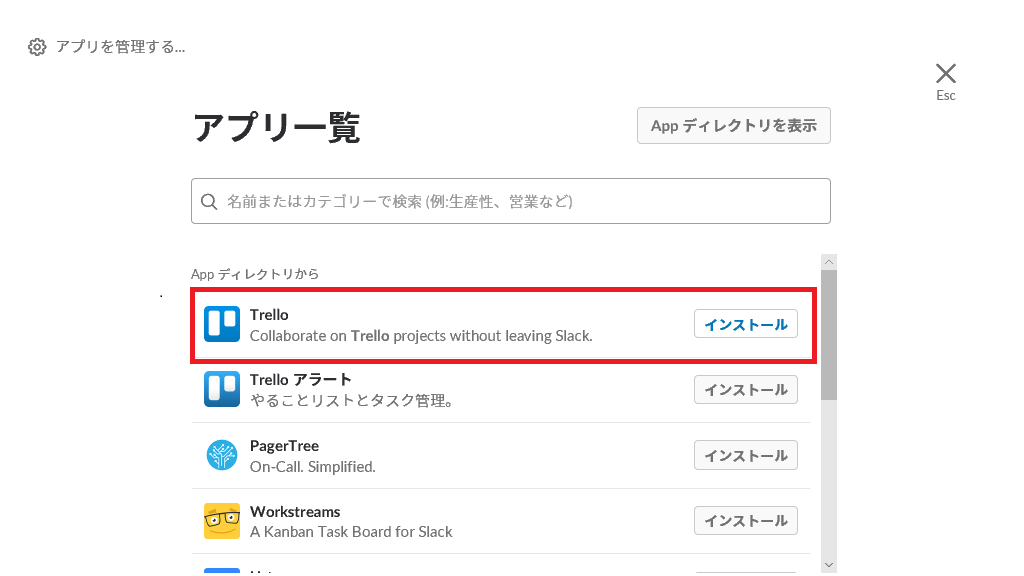Click the Trello アラート app icon
Screen dimensions: 1024x576
click(222, 389)
